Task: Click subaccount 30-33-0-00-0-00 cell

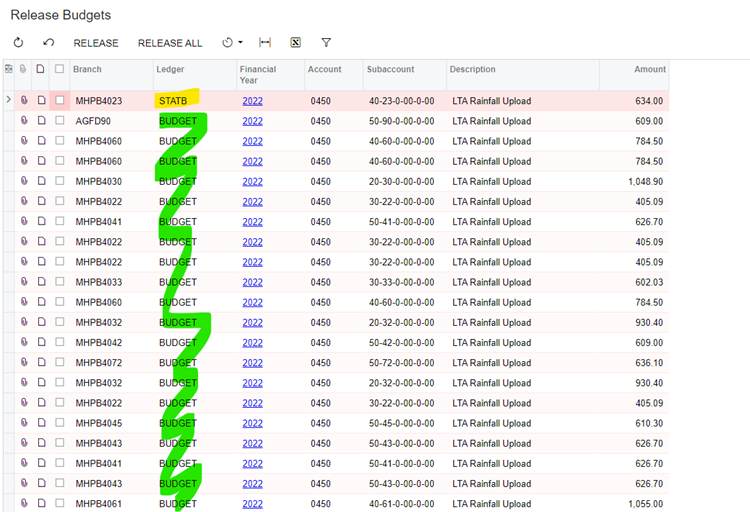Action: point(402,282)
